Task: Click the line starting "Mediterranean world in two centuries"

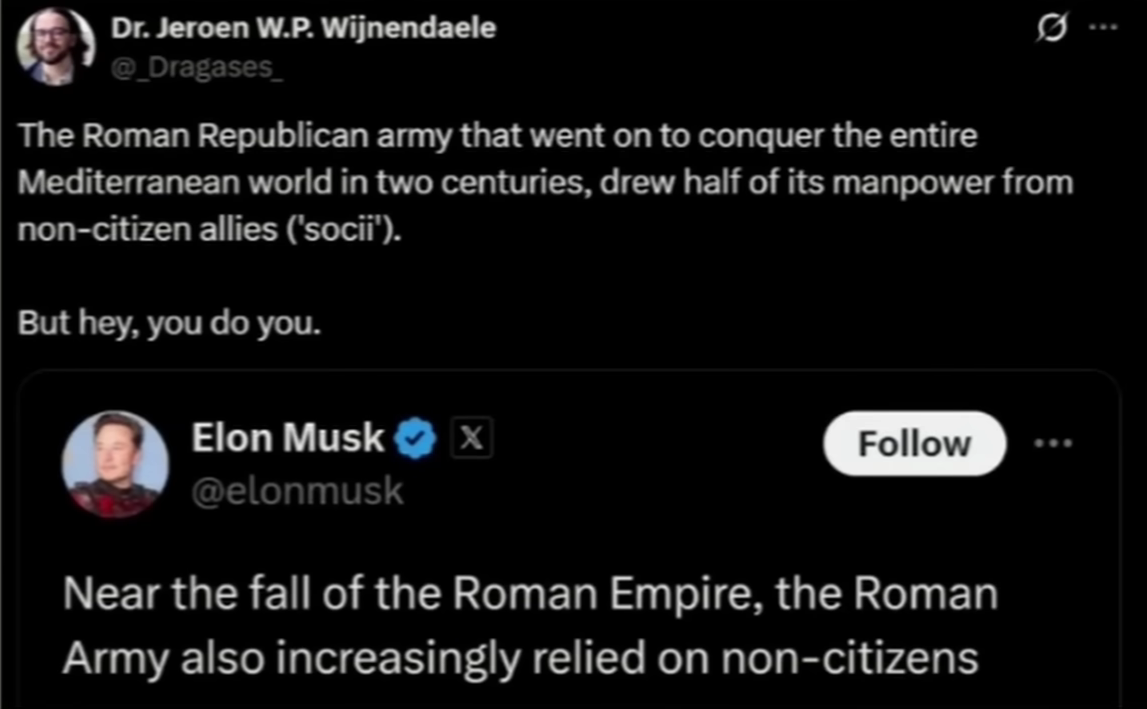Action: coord(544,183)
